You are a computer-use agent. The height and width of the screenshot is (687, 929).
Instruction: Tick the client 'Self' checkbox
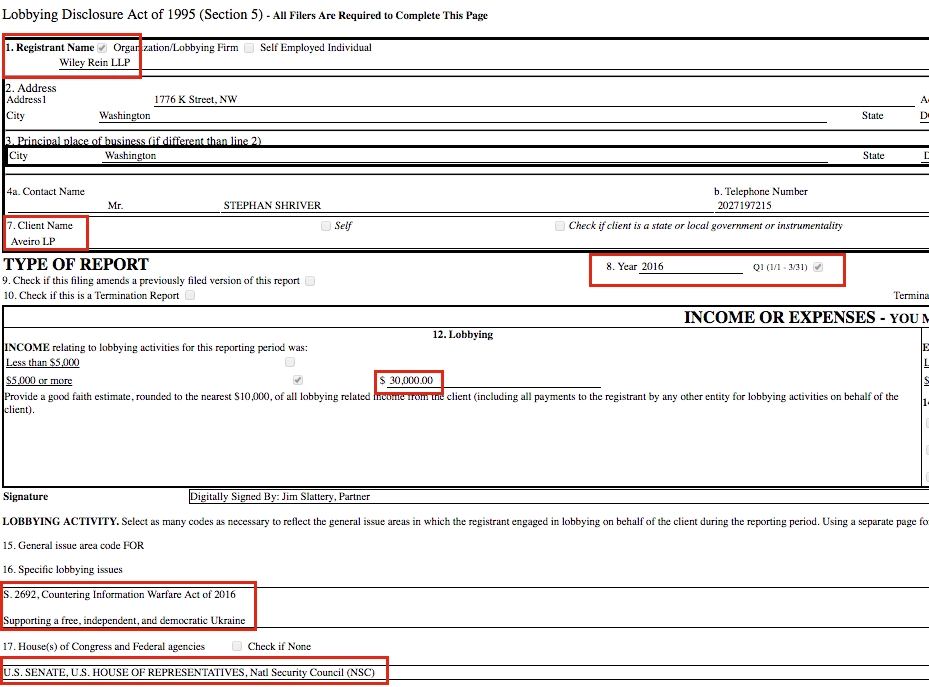pyautogui.click(x=326, y=226)
